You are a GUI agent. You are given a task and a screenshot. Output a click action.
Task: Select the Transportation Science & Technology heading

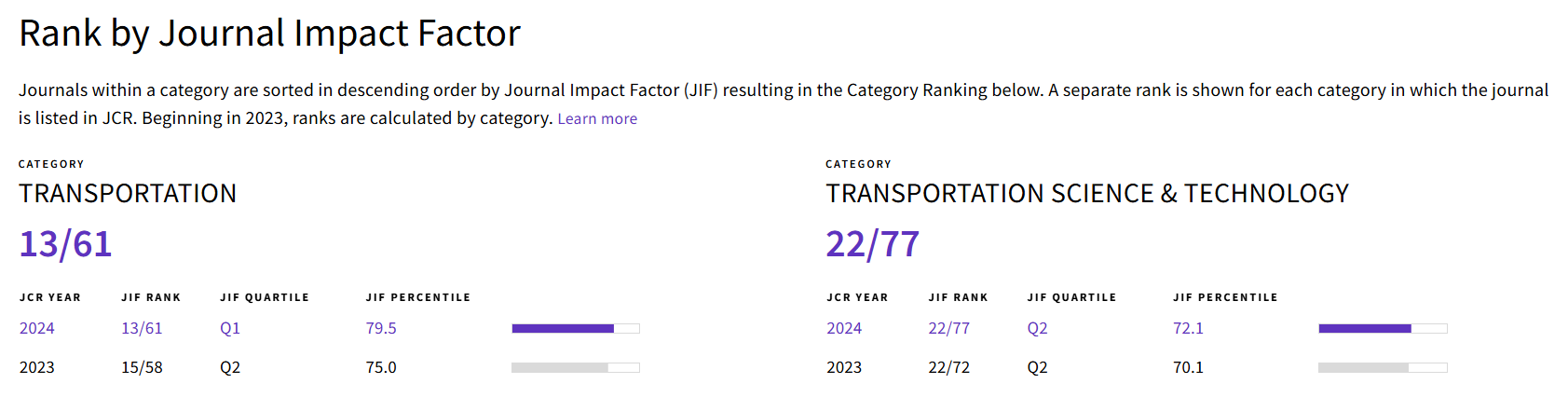tap(1087, 194)
